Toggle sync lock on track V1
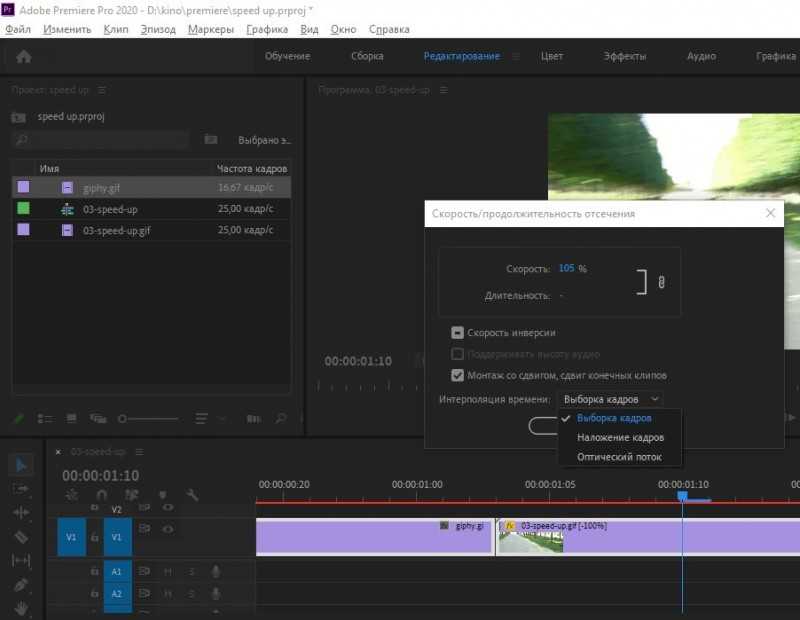This screenshot has width=800, height=620. tap(144, 528)
